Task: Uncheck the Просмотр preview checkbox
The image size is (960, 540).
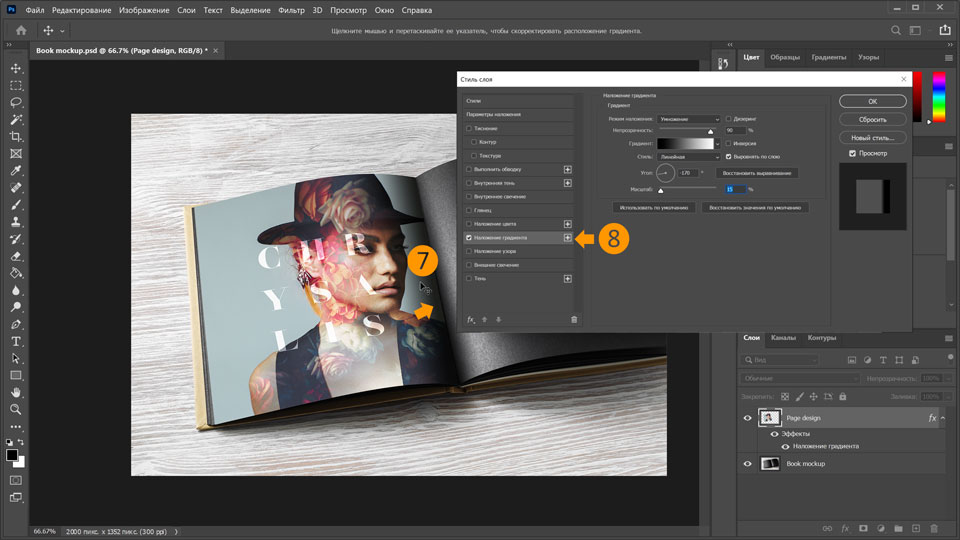Action: 852,153
